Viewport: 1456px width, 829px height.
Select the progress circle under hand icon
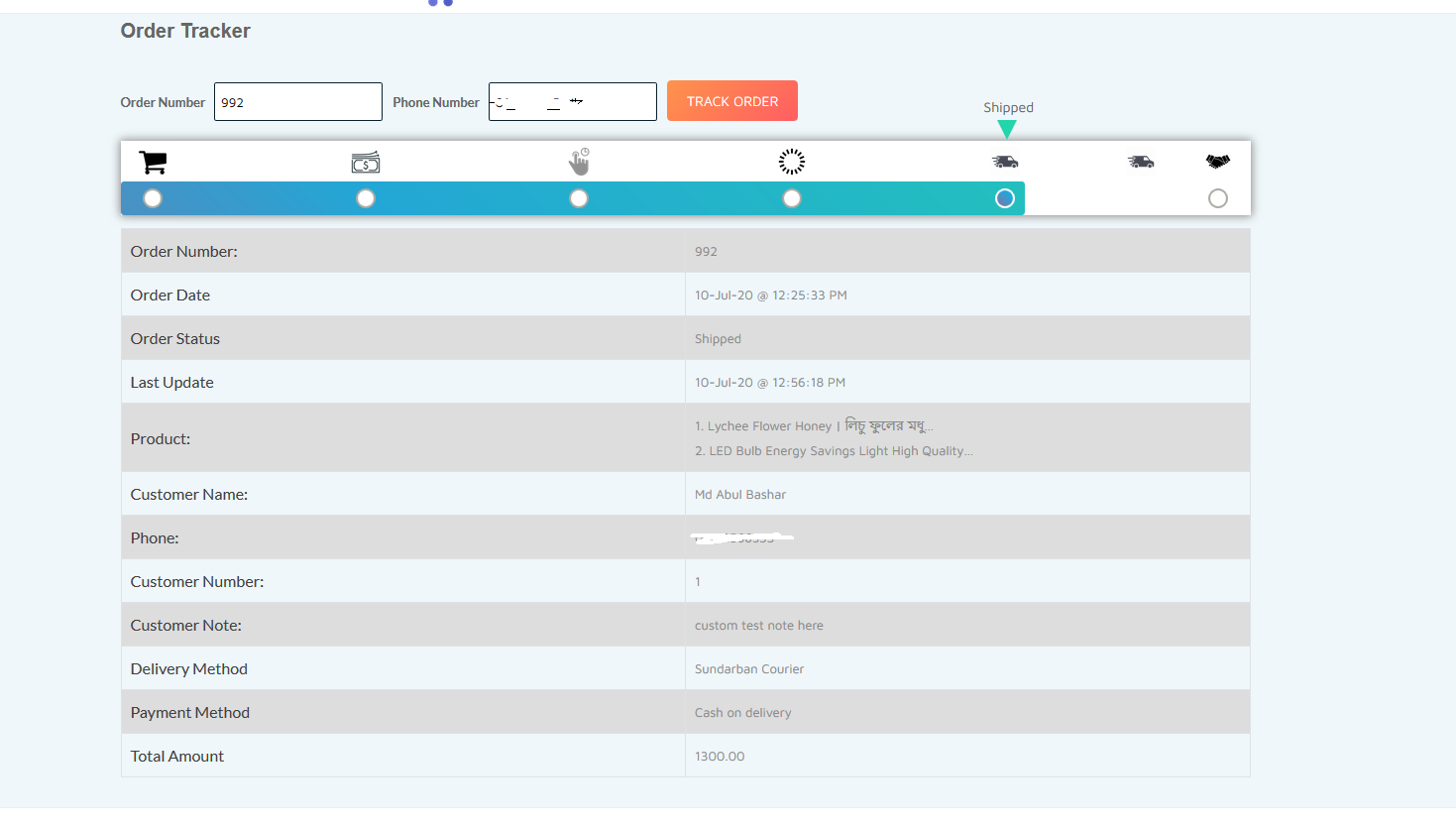[x=579, y=198]
